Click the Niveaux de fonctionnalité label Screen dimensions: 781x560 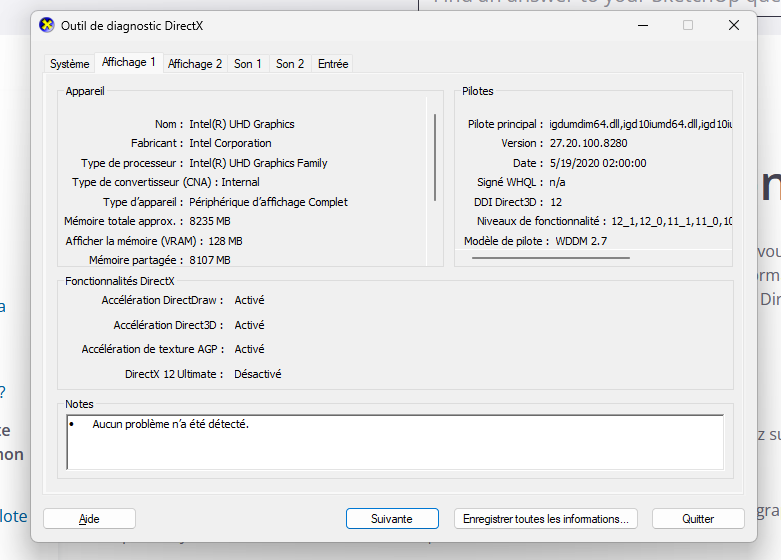pyautogui.click(x=541, y=221)
